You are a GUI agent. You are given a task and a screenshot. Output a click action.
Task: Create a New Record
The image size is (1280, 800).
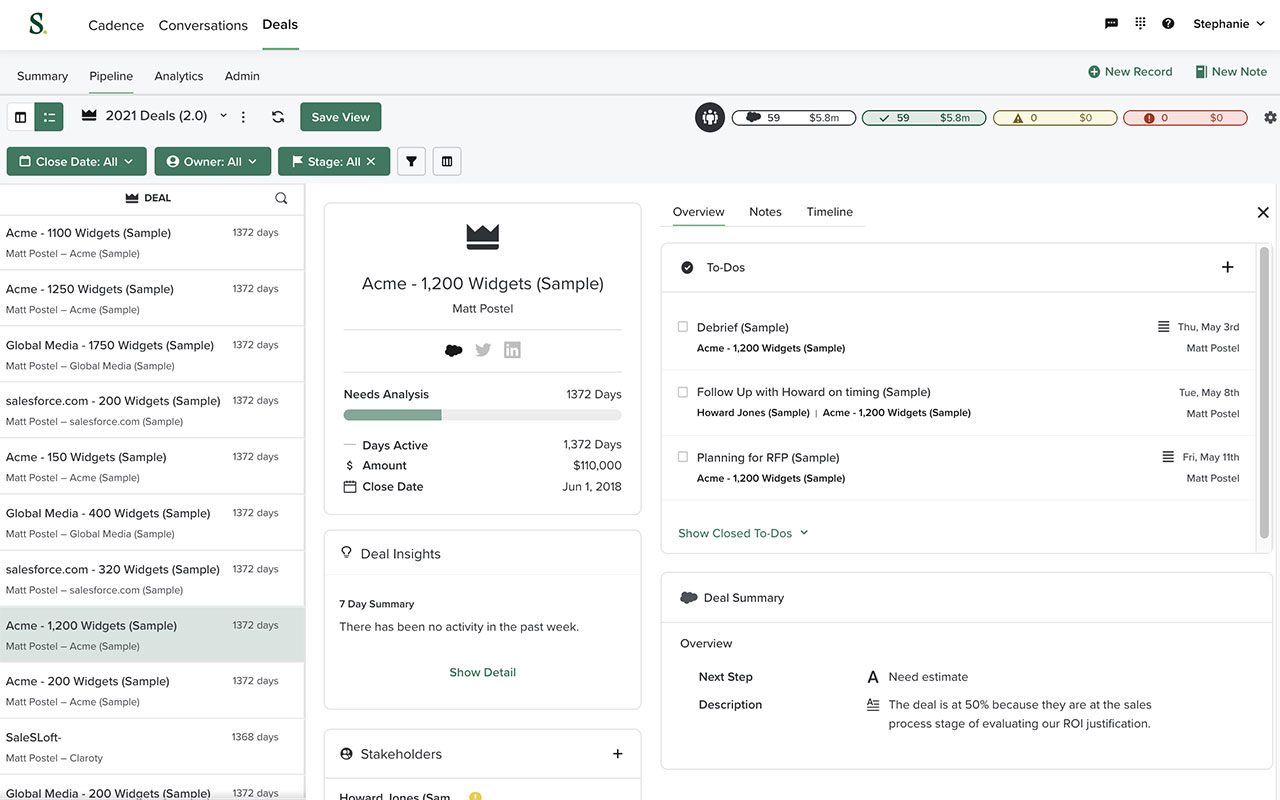tap(1130, 72)
